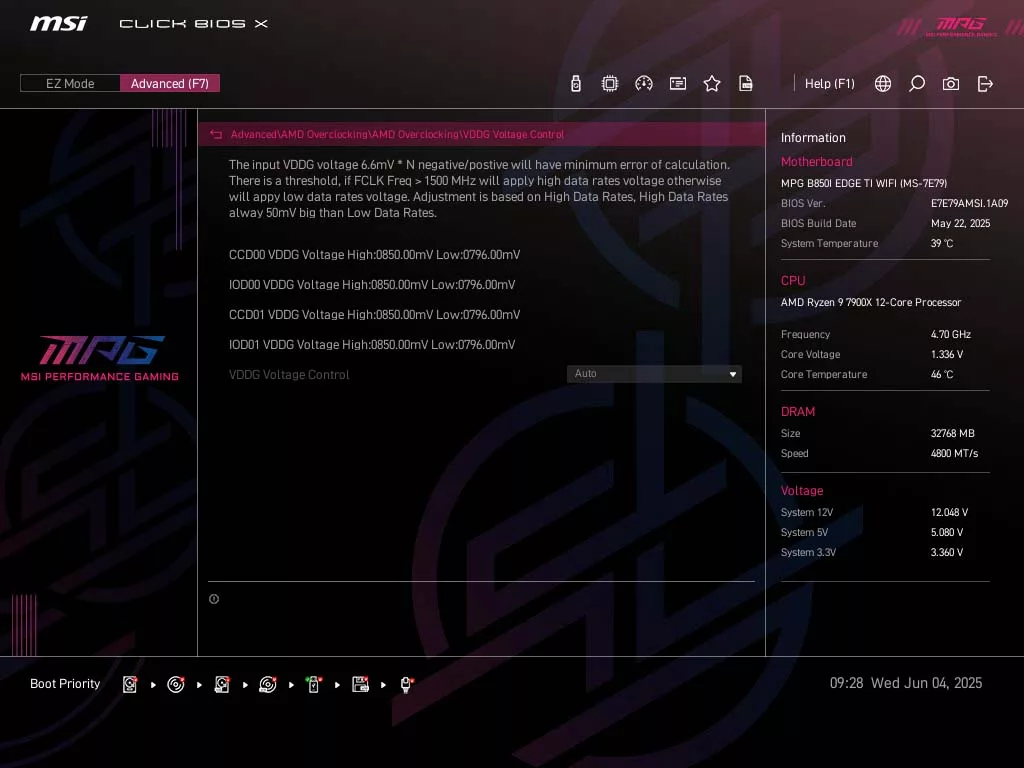Click the System 5V reading 5.080 V
Screen dimensions: 1024x768
(x=946, y=532)
